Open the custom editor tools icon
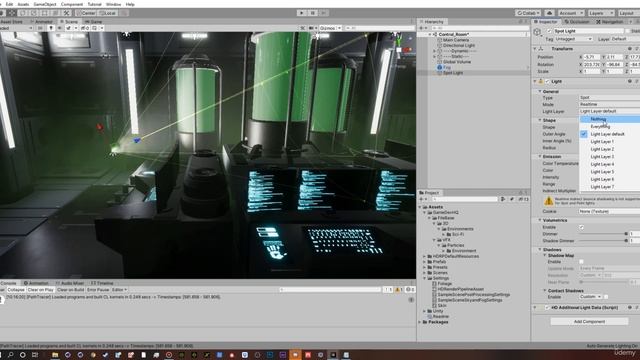The image size is (640, 360). [x=67, y=13]
